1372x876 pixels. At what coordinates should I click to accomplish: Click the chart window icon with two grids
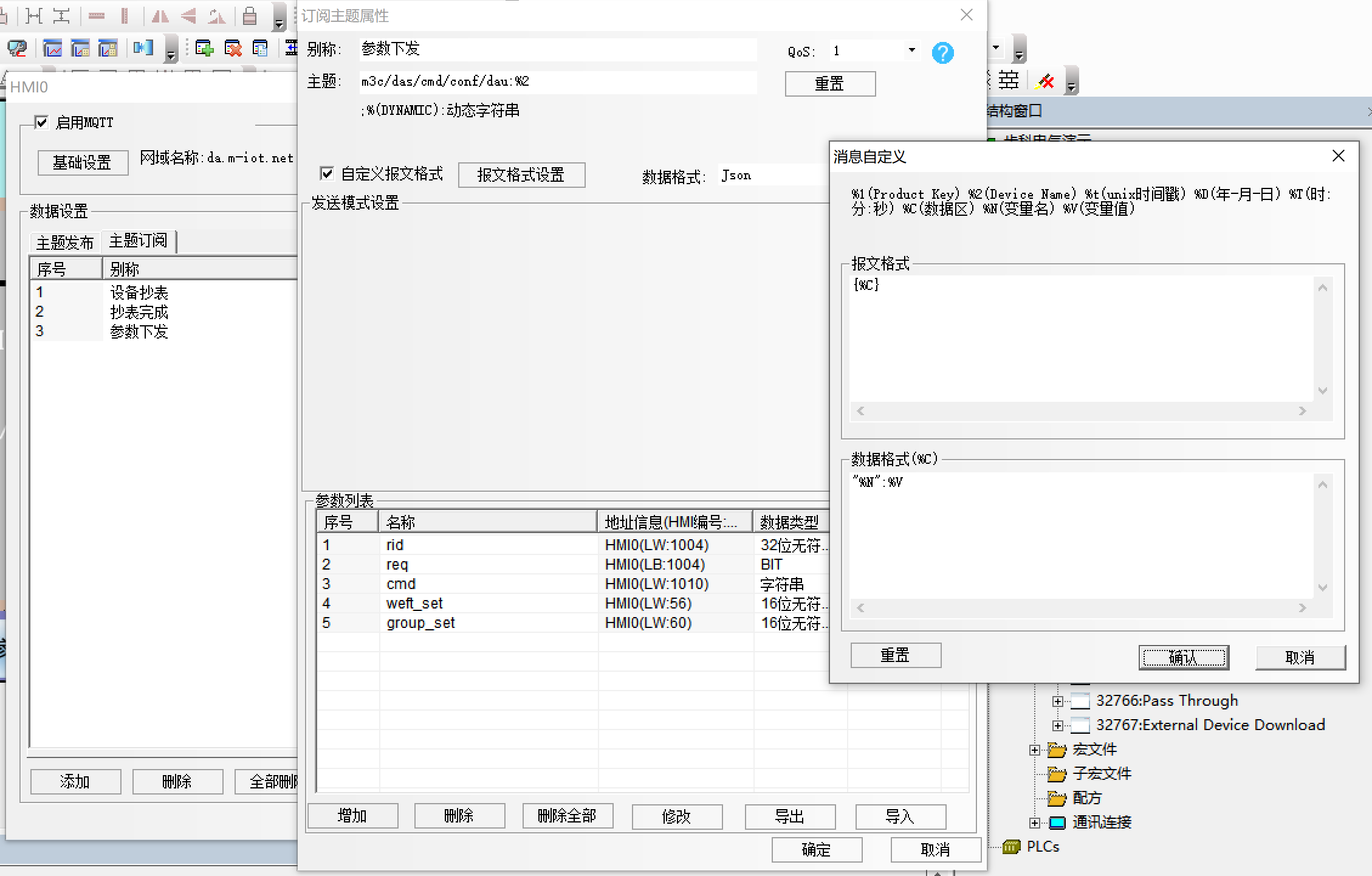point(108,48)
